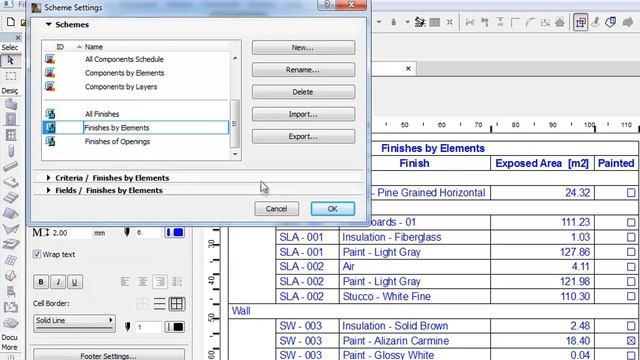Confirm Scheme Settings with OK

332,209
